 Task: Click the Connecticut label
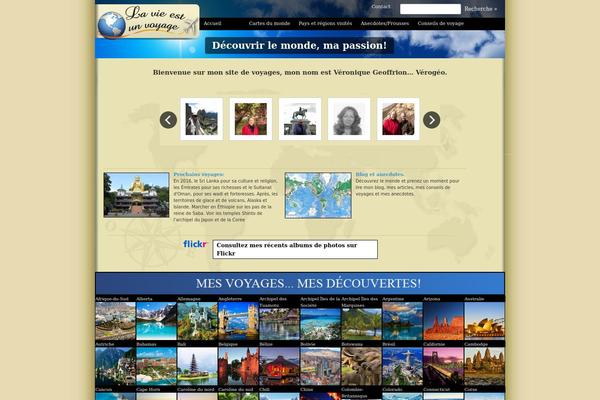(x=437, y=390)
